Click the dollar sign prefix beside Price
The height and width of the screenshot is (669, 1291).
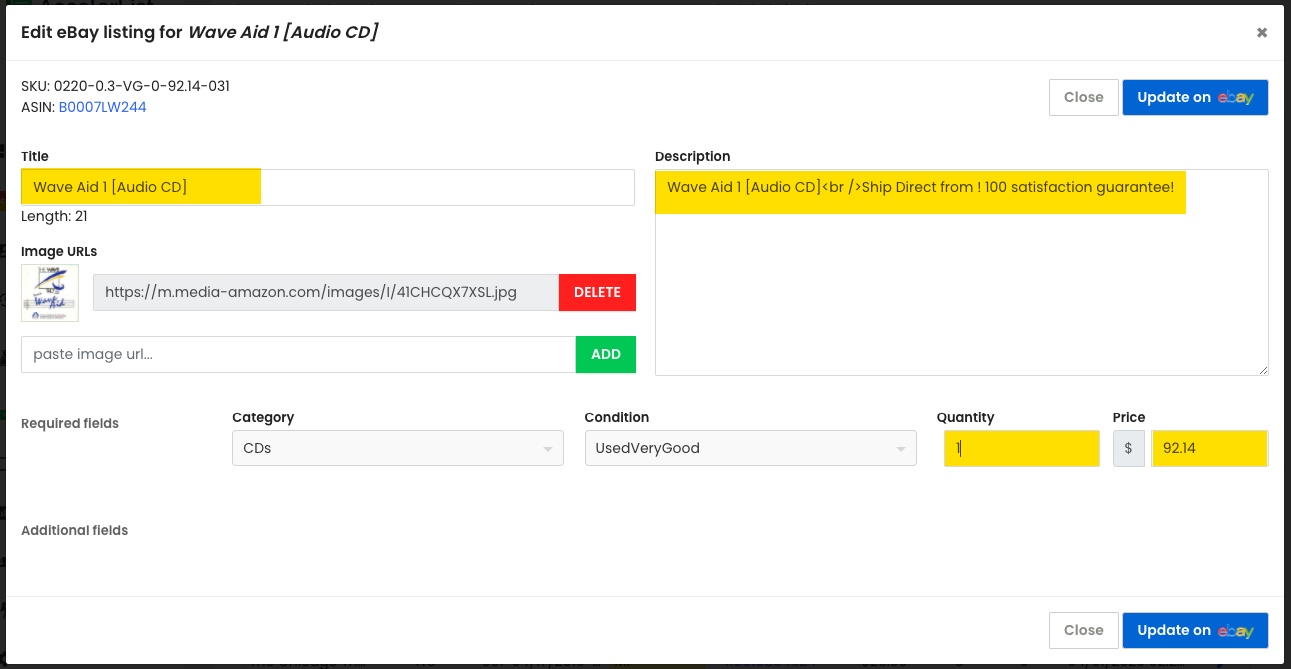[1128, 448]
